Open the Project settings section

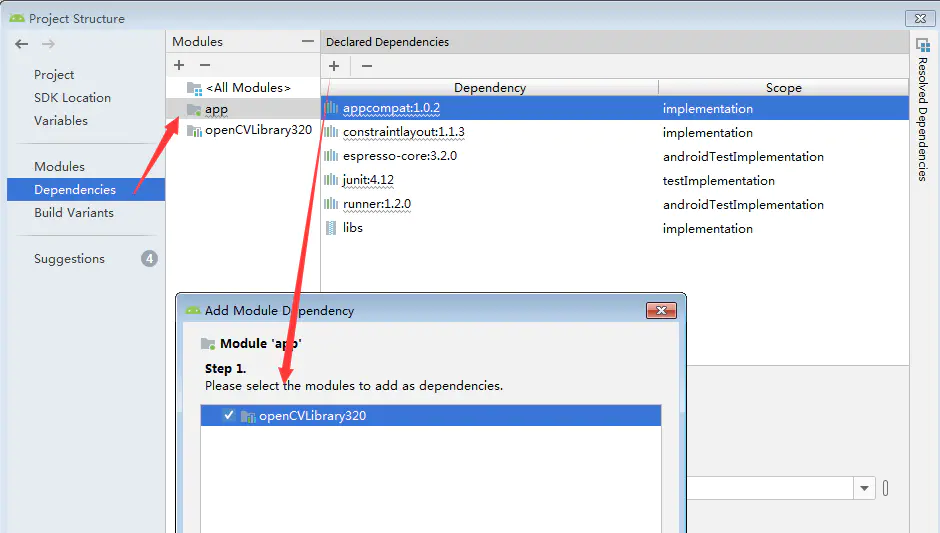[x=54, y=75]
